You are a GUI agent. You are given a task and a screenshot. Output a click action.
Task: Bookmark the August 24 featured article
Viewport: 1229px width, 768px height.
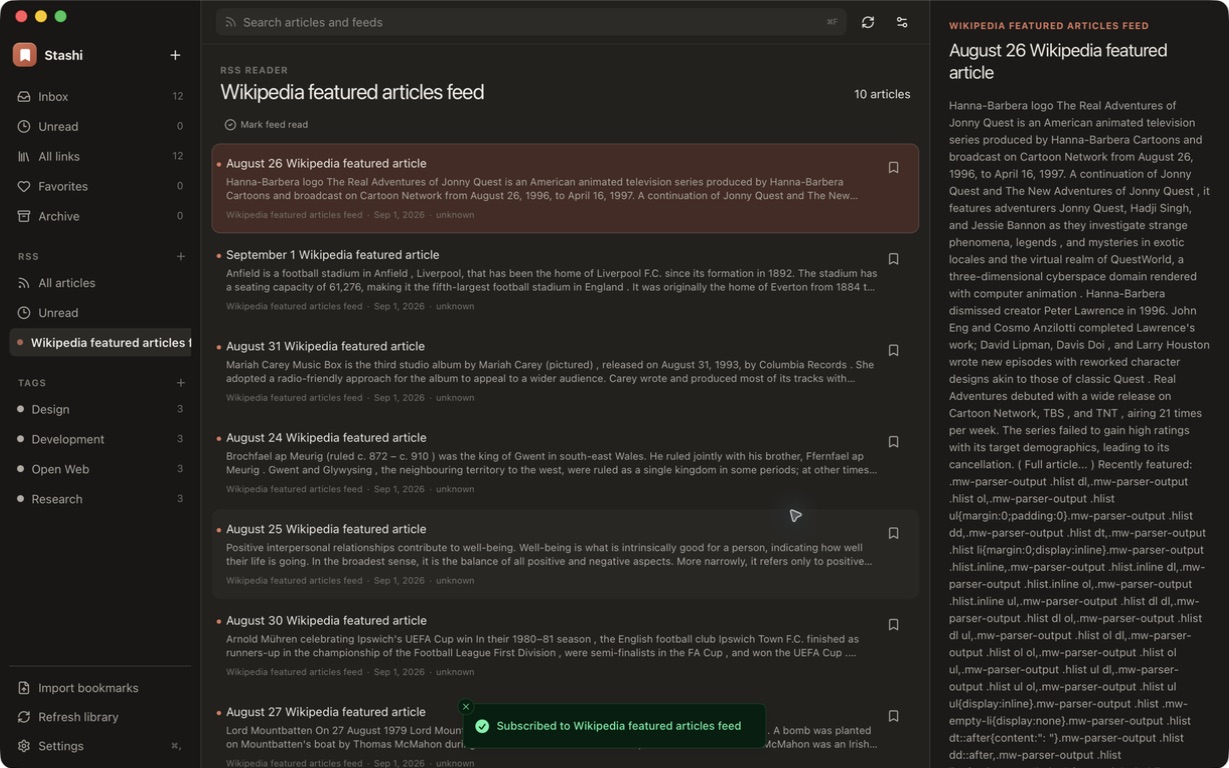click(894, 442)
